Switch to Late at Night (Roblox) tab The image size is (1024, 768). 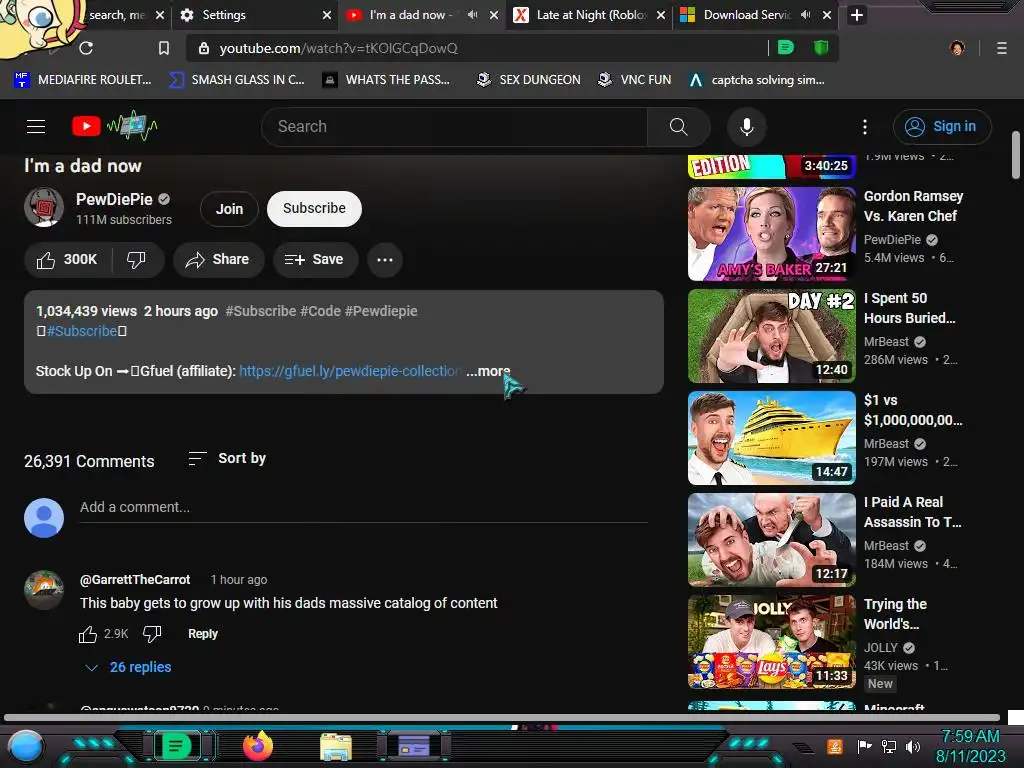(x=590, y=15)
